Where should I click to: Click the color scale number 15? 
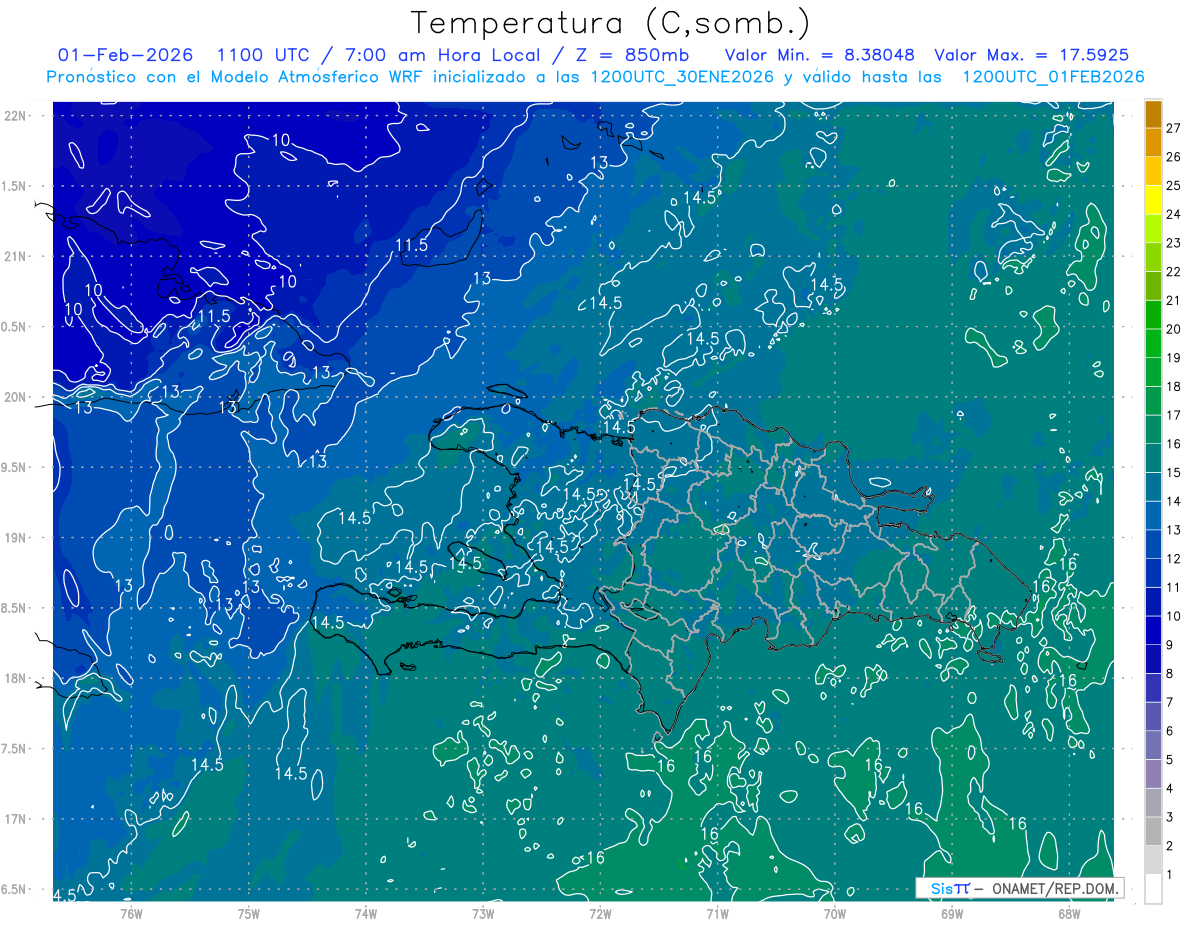[1174, 472]
